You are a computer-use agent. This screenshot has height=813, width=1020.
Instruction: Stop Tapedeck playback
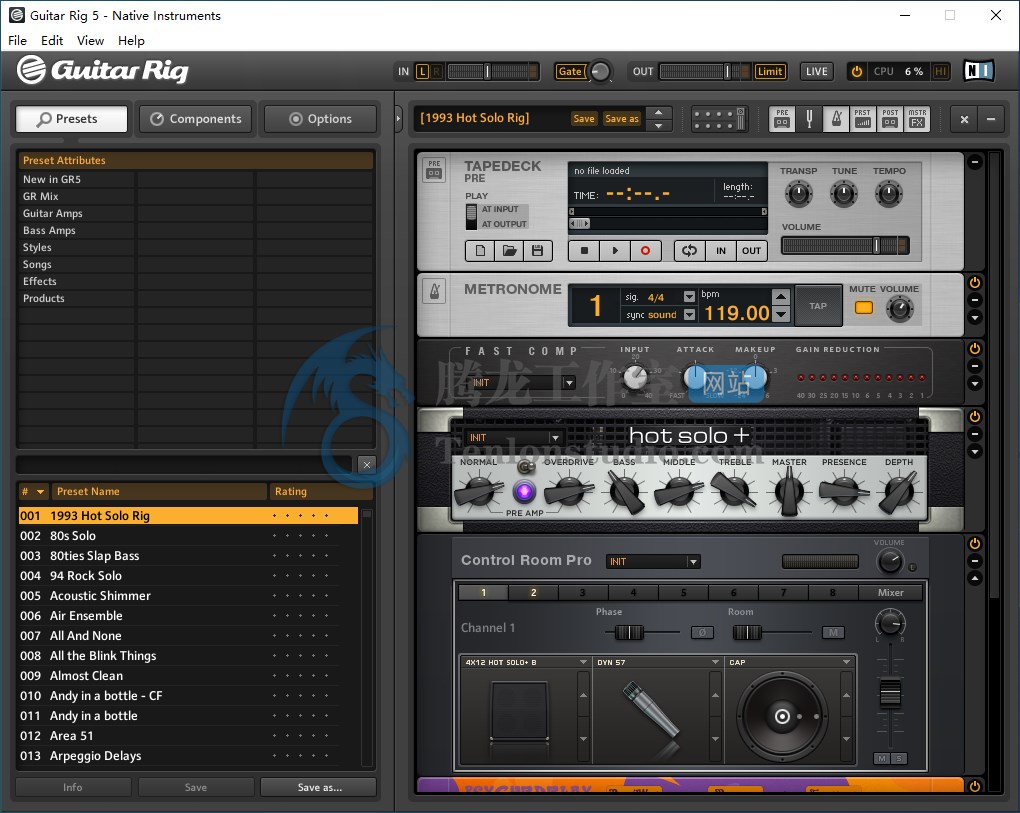pyautogui.click(x=584, y=250)
